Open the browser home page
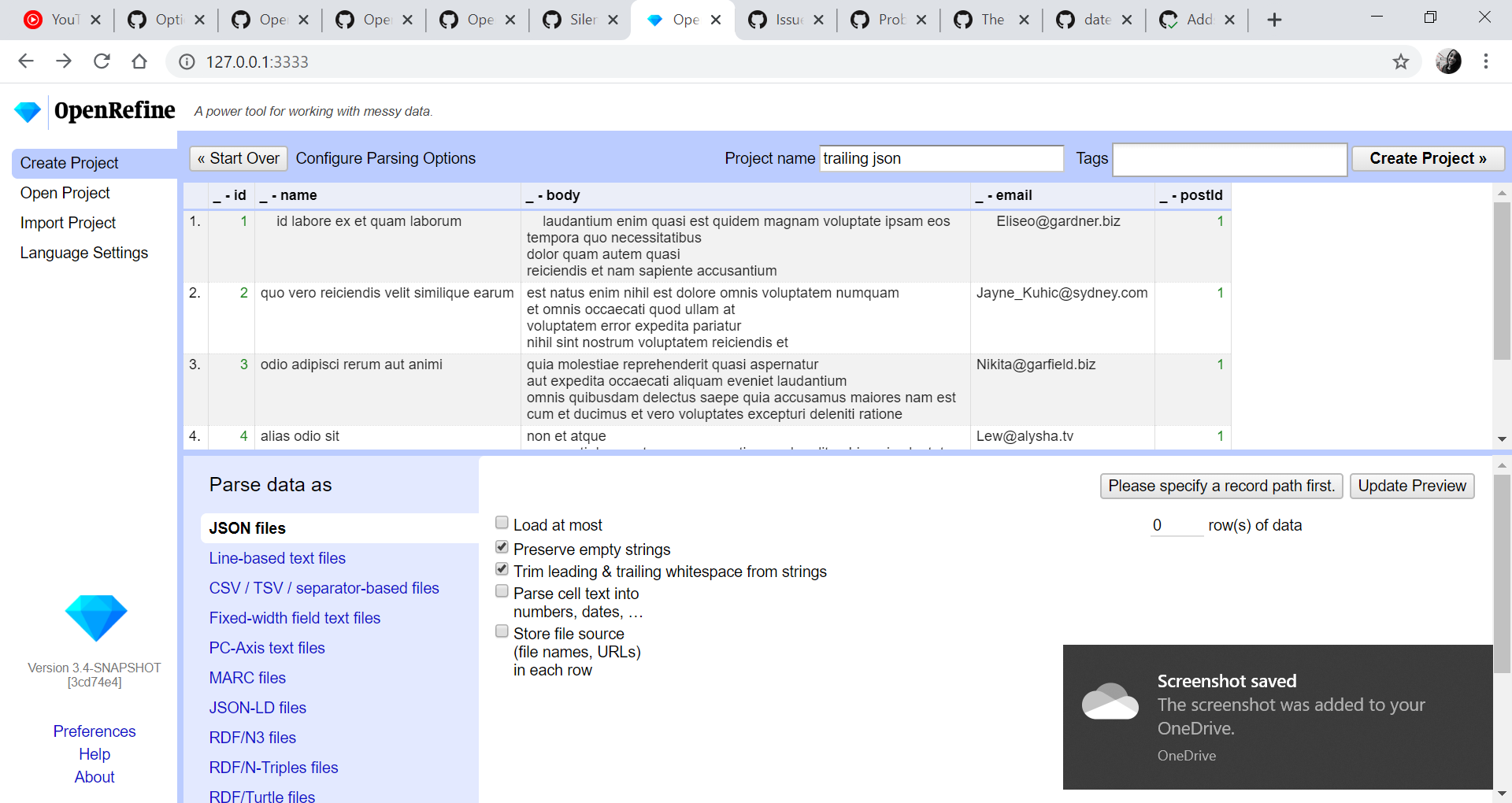This screenshot has width=1512, height=803. tap(139, 61)
